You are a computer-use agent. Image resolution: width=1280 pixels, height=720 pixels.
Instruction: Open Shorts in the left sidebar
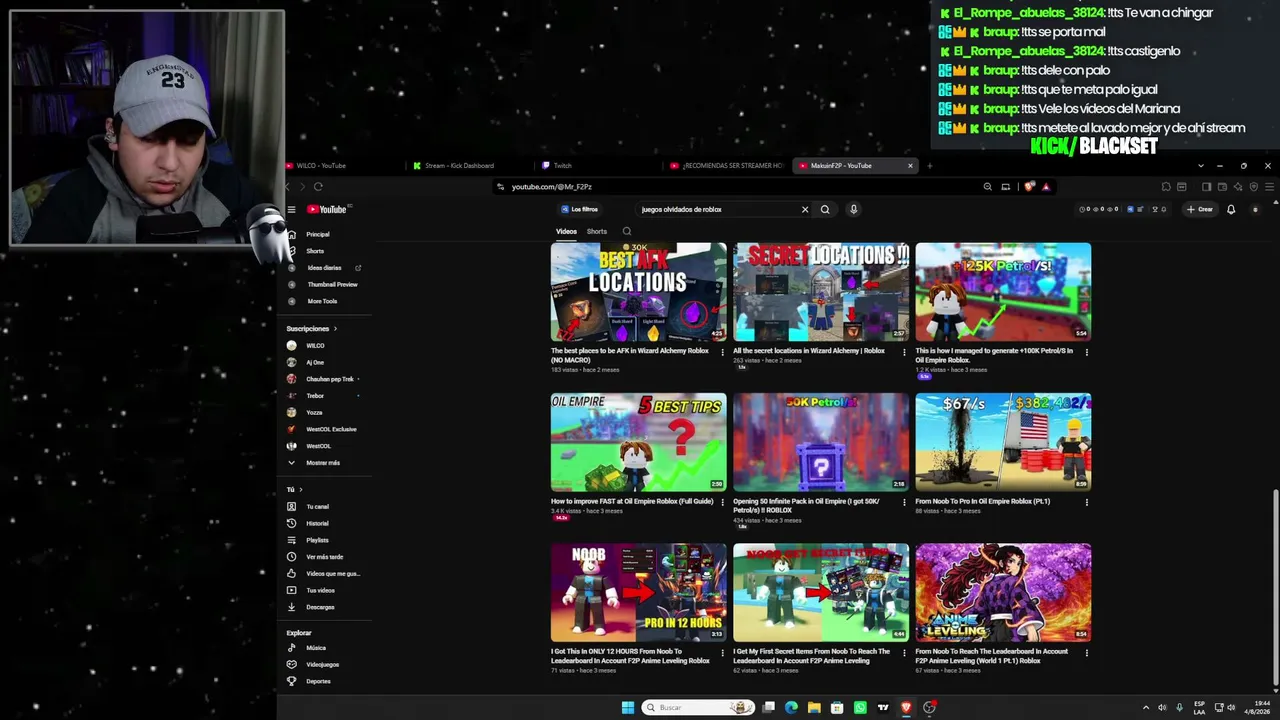pyautogui.click(x=315, y=251)
